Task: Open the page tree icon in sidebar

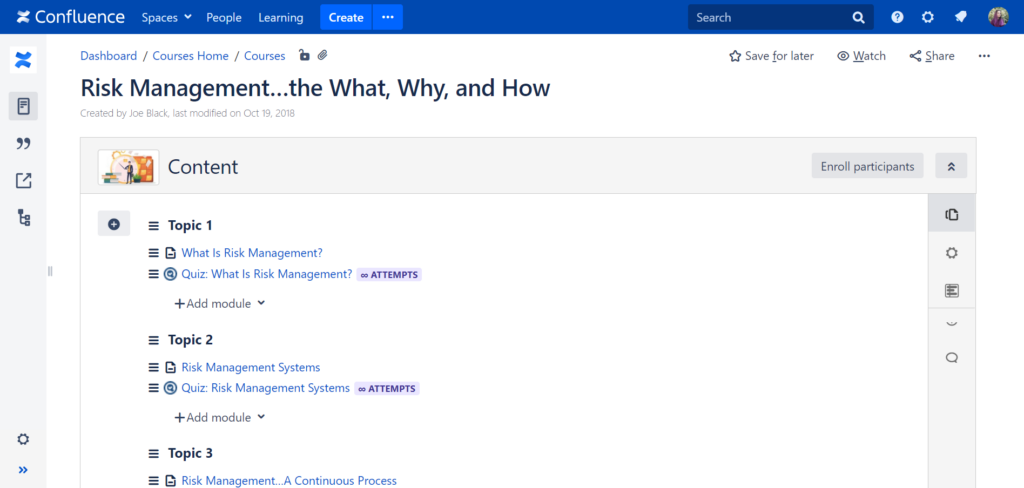Action: point(23,218)
